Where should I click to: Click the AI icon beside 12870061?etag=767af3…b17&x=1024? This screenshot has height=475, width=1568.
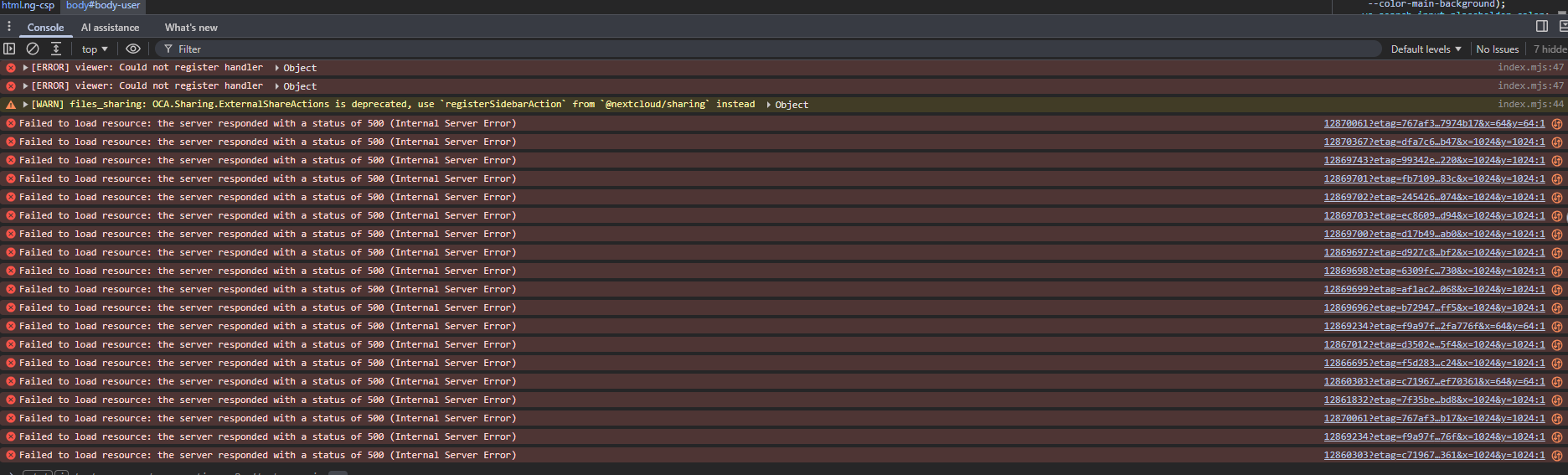[1557, 418]
